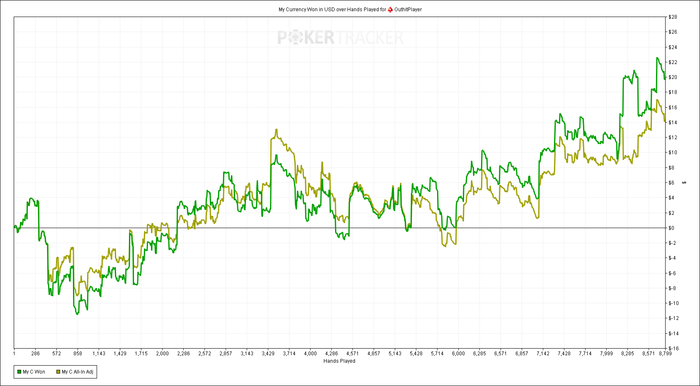
Task: Click the "$" y-axis title
Action: click(683, 183)
